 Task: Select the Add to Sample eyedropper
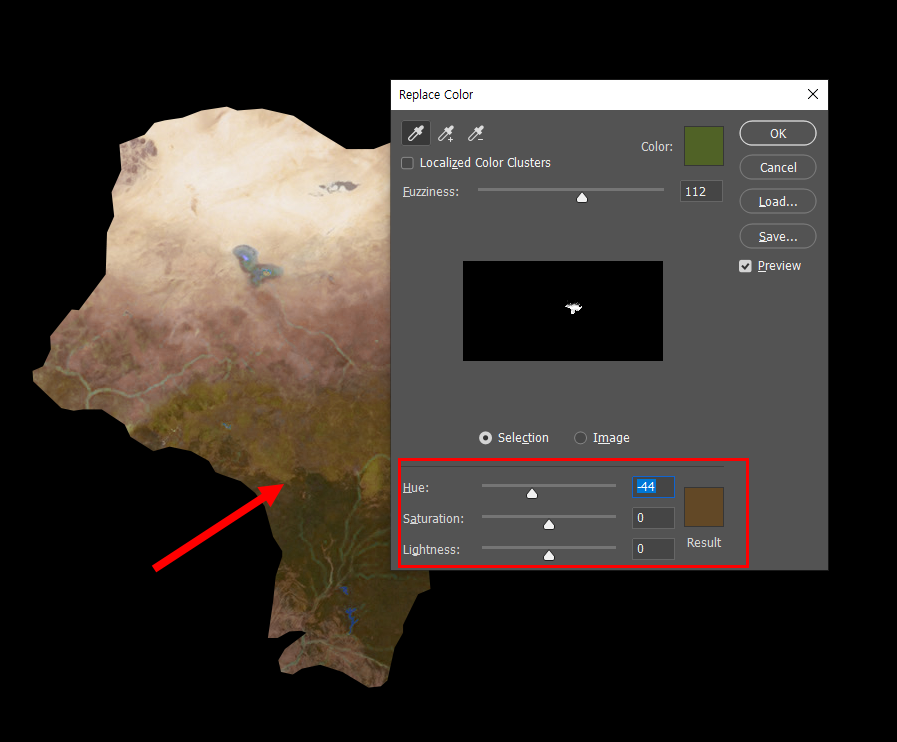coord(446,133)
